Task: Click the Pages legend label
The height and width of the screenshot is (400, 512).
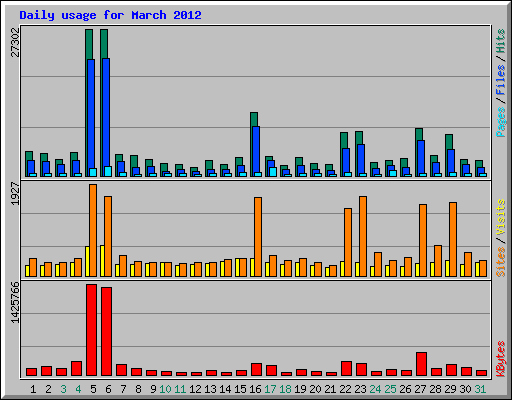Action: (501, 122)
